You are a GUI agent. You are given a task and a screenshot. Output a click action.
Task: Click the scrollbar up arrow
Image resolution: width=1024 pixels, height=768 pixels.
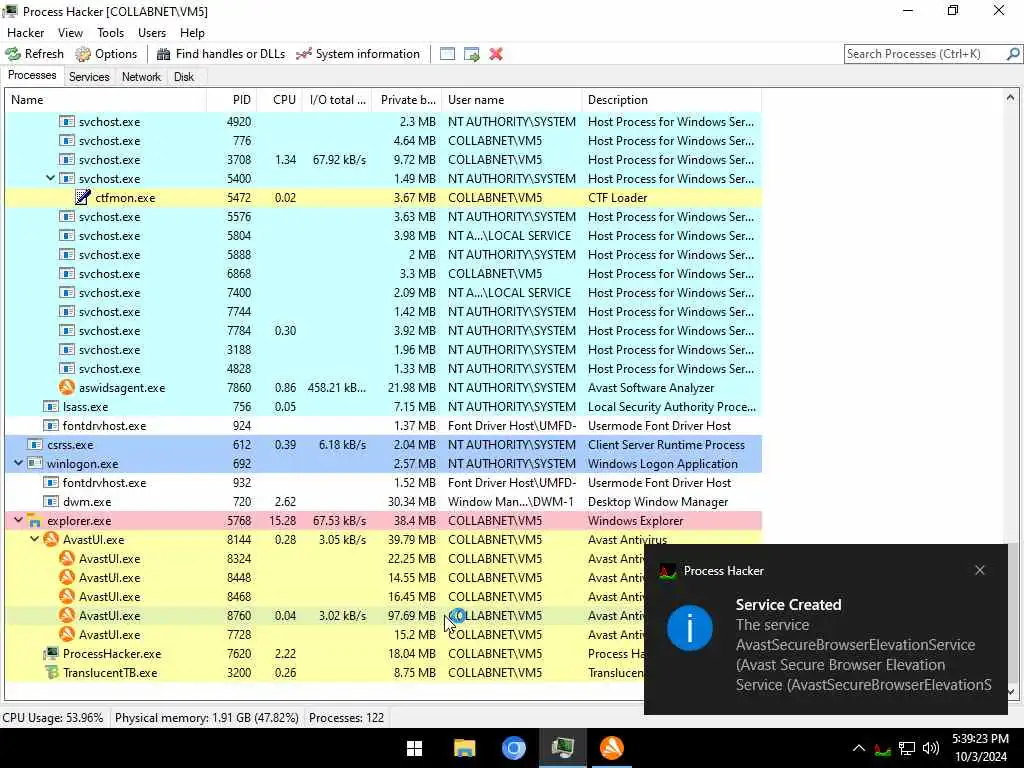[1010, 98]
